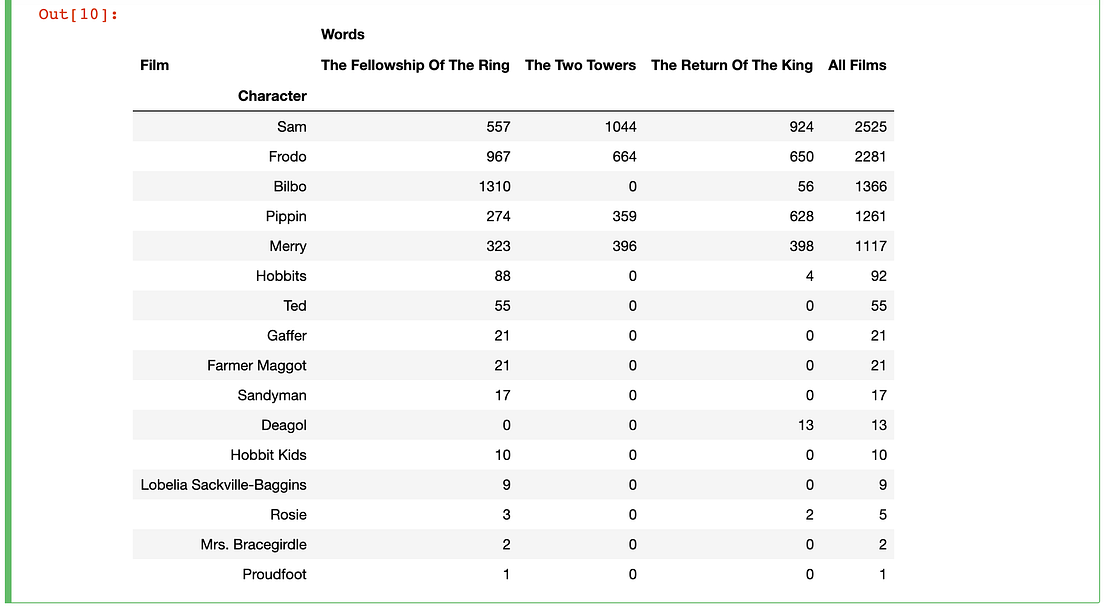This screenshot has height=606, width=1104.
Task: Select The Return Of The King column header
Action: (732, 65)
